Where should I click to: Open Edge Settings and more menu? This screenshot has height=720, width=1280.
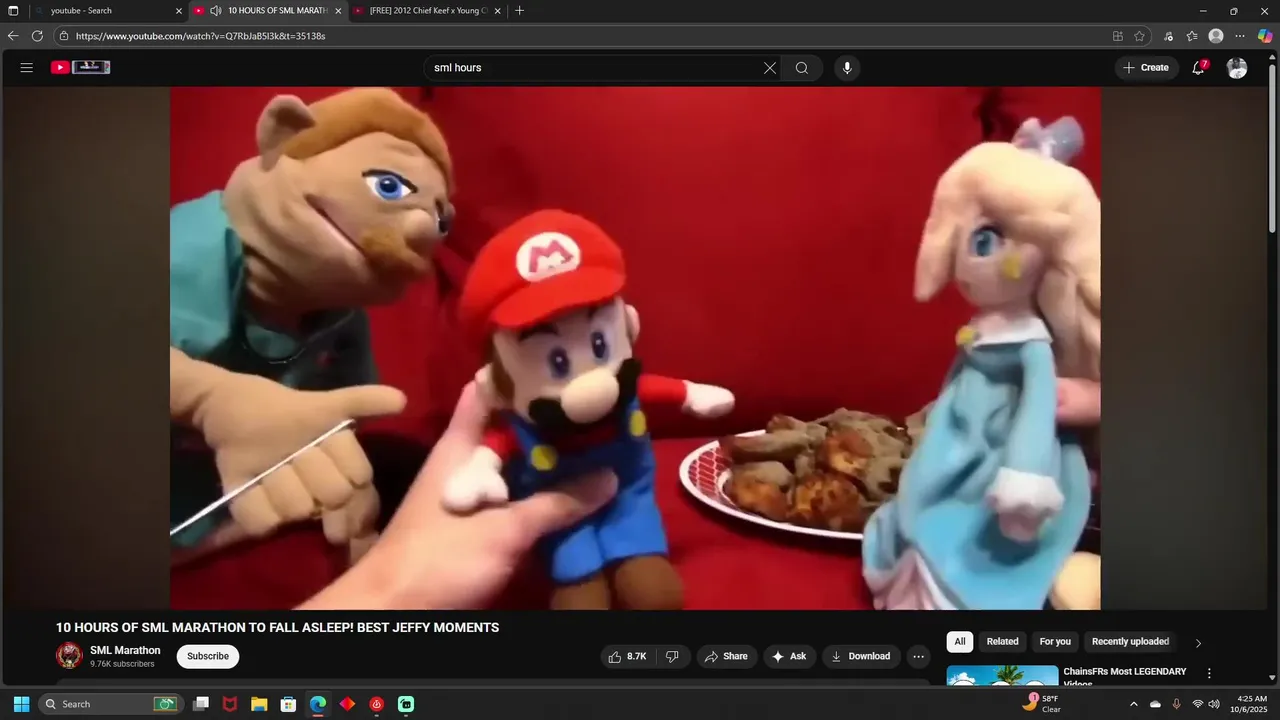[1240, 36]
